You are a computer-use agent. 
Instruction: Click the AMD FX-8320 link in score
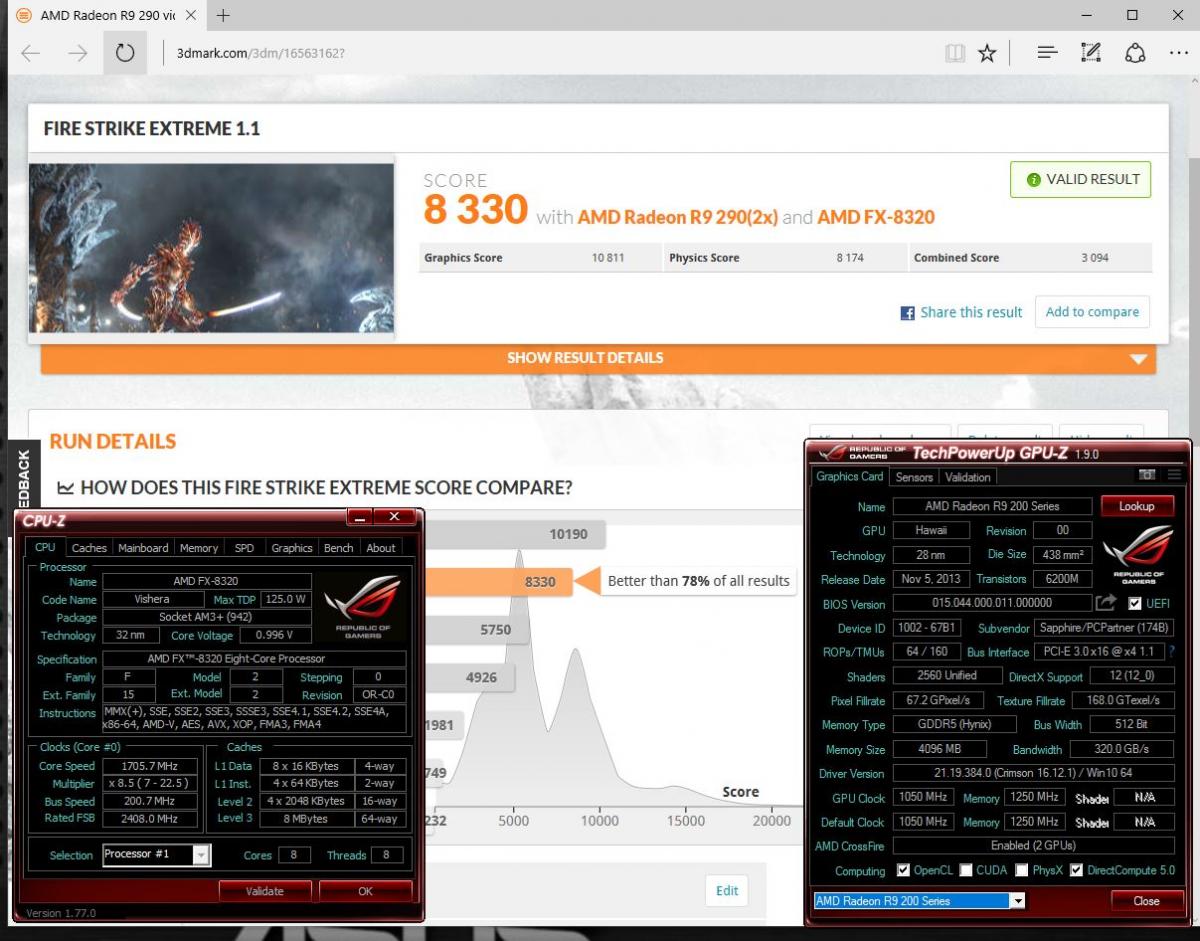coord(876,217)
